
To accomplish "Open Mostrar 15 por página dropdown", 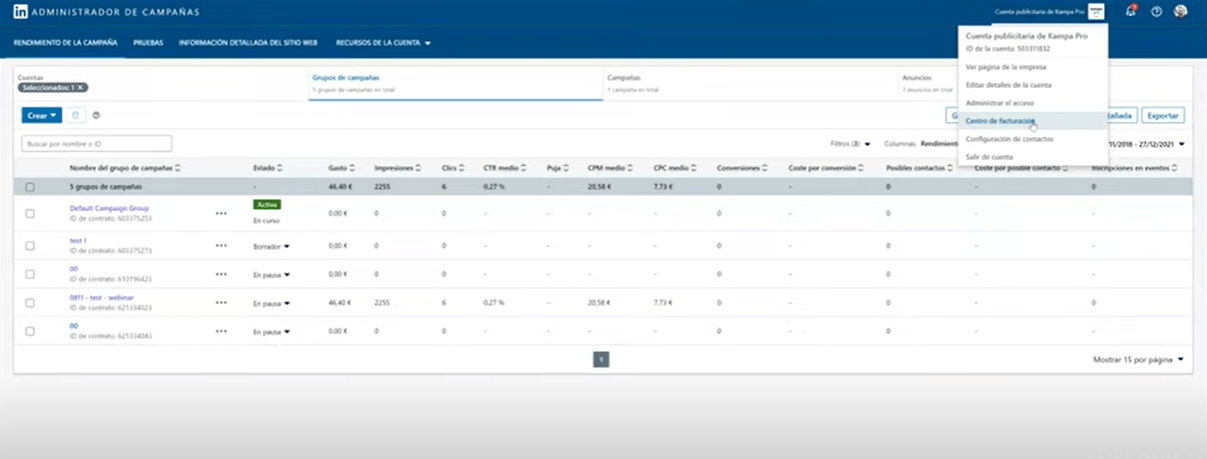I will [x=1138, y=359].
